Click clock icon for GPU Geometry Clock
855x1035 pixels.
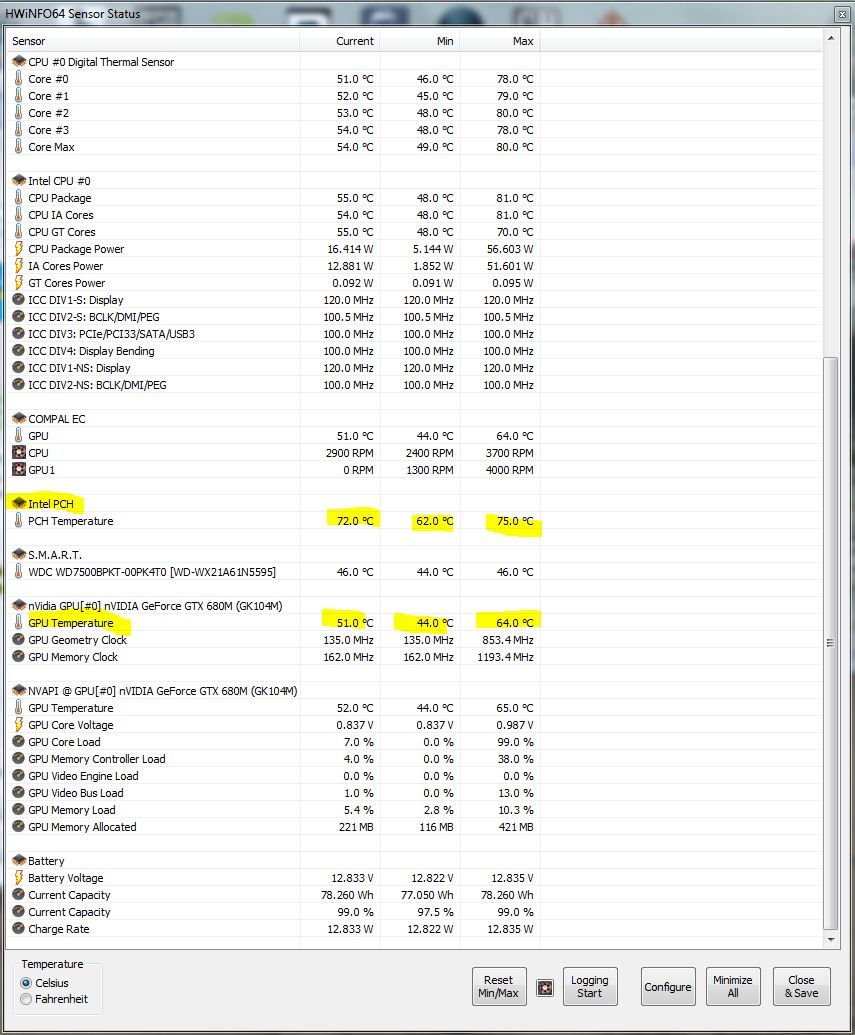click(18, 640)
